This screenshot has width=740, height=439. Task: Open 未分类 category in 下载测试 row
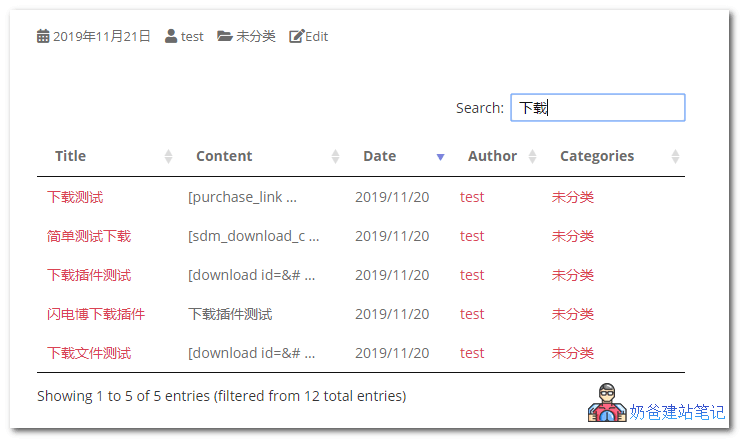pos(572,197)
